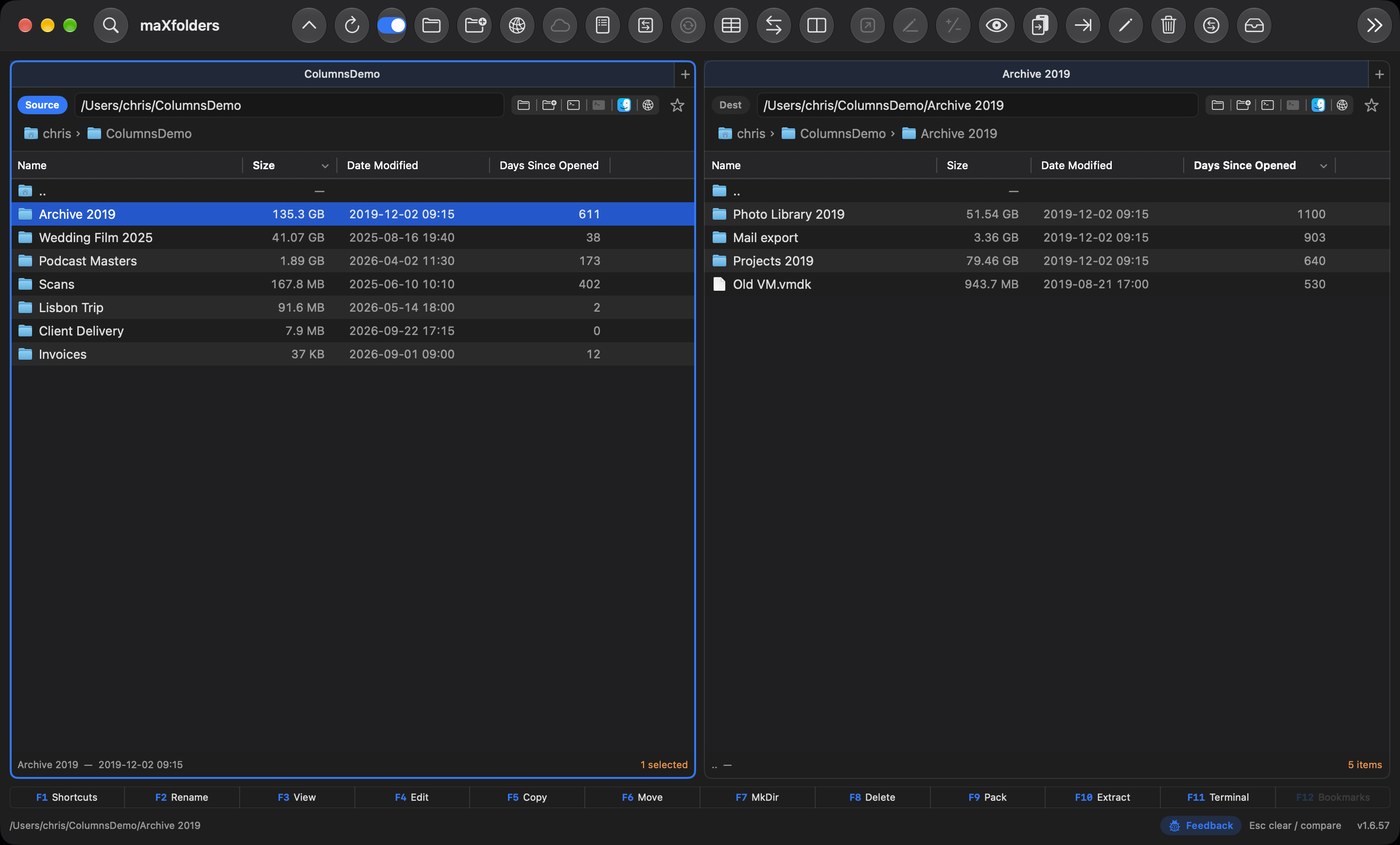Viewport: 1400px width, 845px height.
Task: Click the inbox tray toolbar button
Action: pyautogui.click(x=1254, y=25)
